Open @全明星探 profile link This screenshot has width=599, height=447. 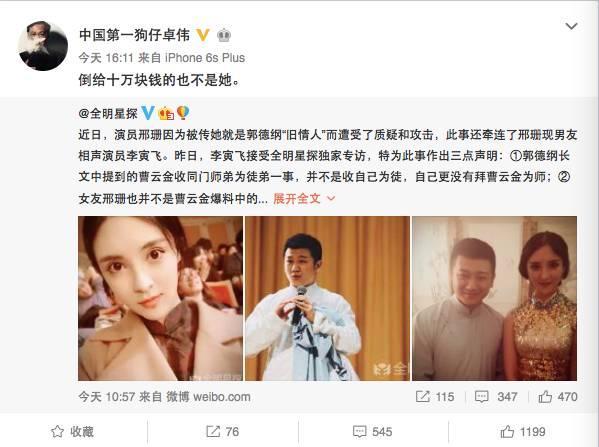click(108, 113)
